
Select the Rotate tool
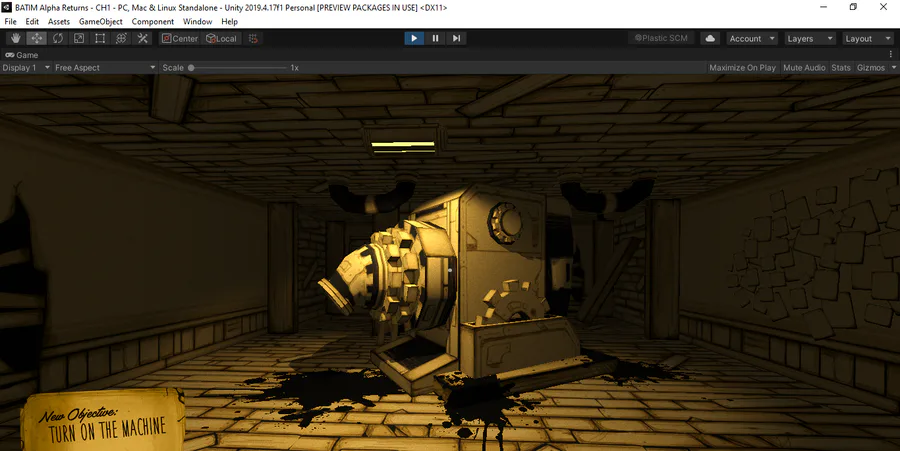[x=58, y=38]
